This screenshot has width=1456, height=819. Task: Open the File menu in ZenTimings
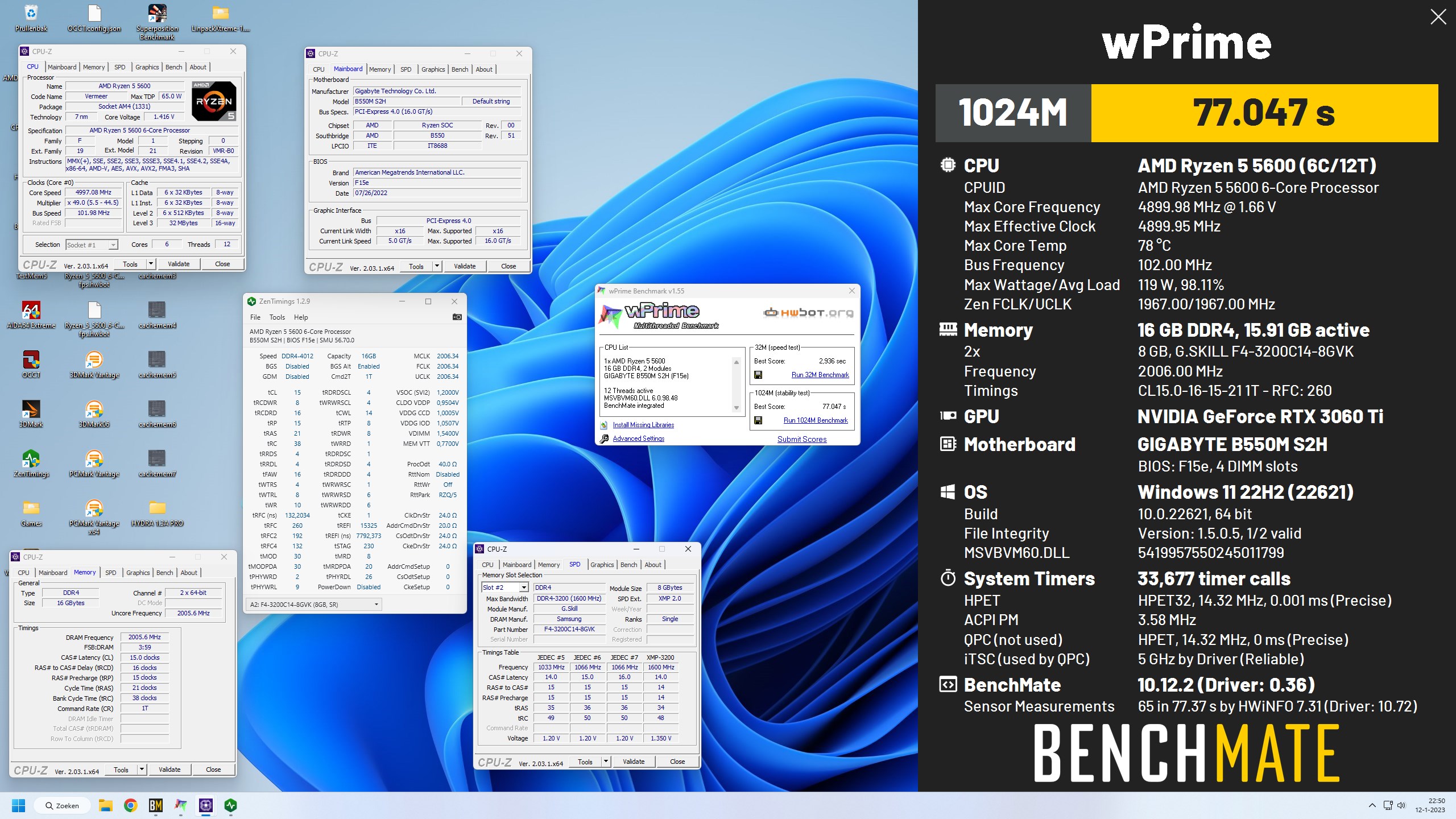pos(255,317)
